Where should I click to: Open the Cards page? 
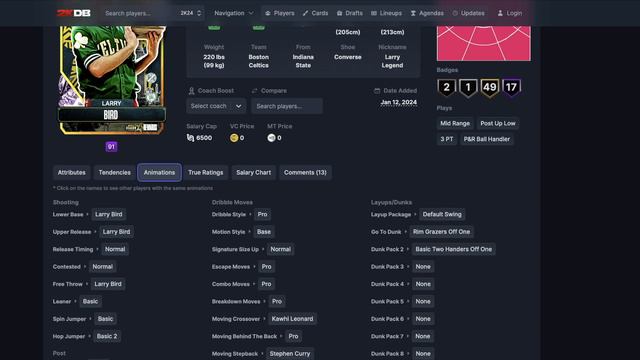click(x=316, y=13)
